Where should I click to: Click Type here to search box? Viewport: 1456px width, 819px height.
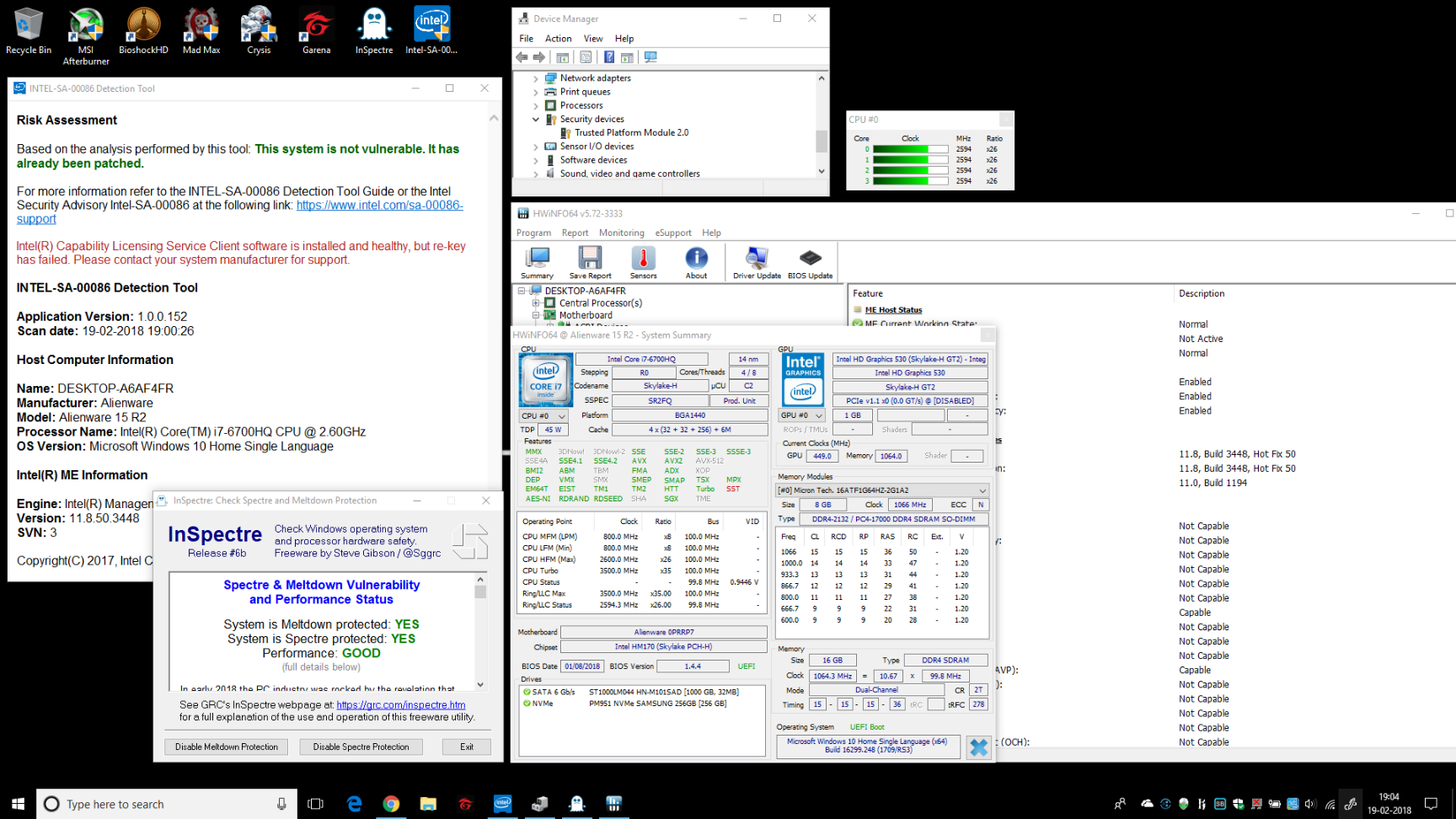coord(167,804)
